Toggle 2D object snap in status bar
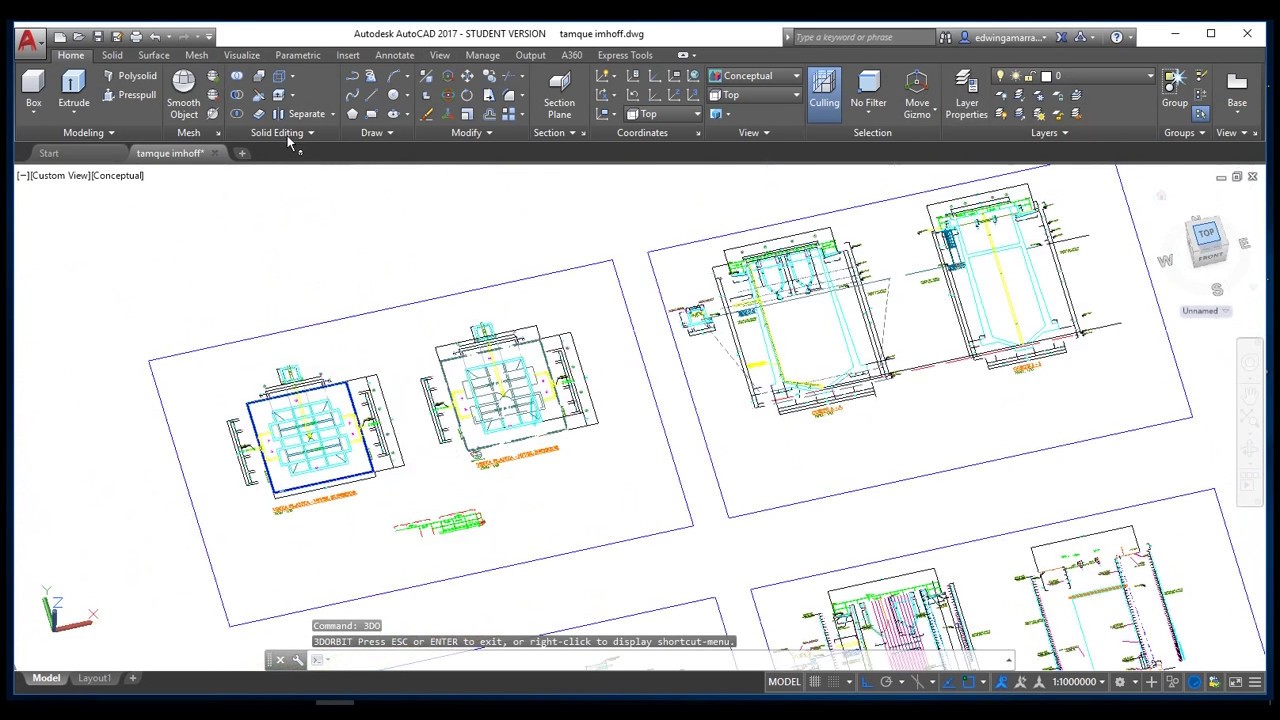Screen dimensions: 1280x720 click(967, 682)
